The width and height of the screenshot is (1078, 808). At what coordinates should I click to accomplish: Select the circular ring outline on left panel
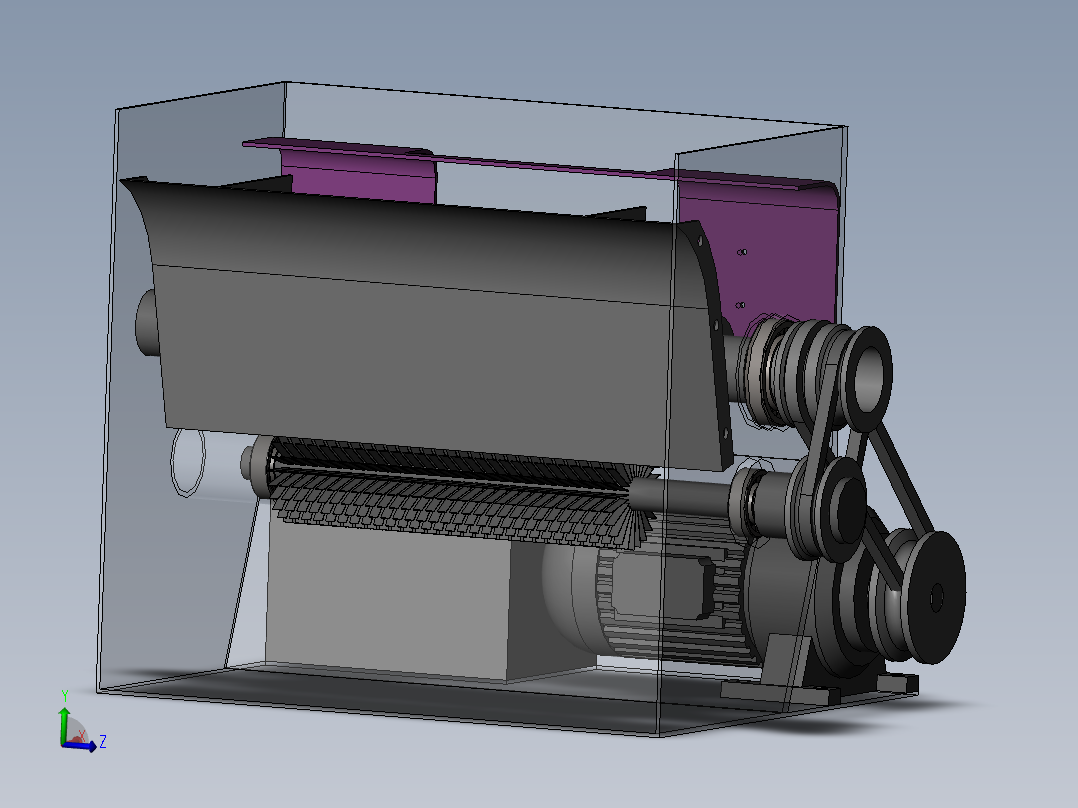tap(188, 461)
